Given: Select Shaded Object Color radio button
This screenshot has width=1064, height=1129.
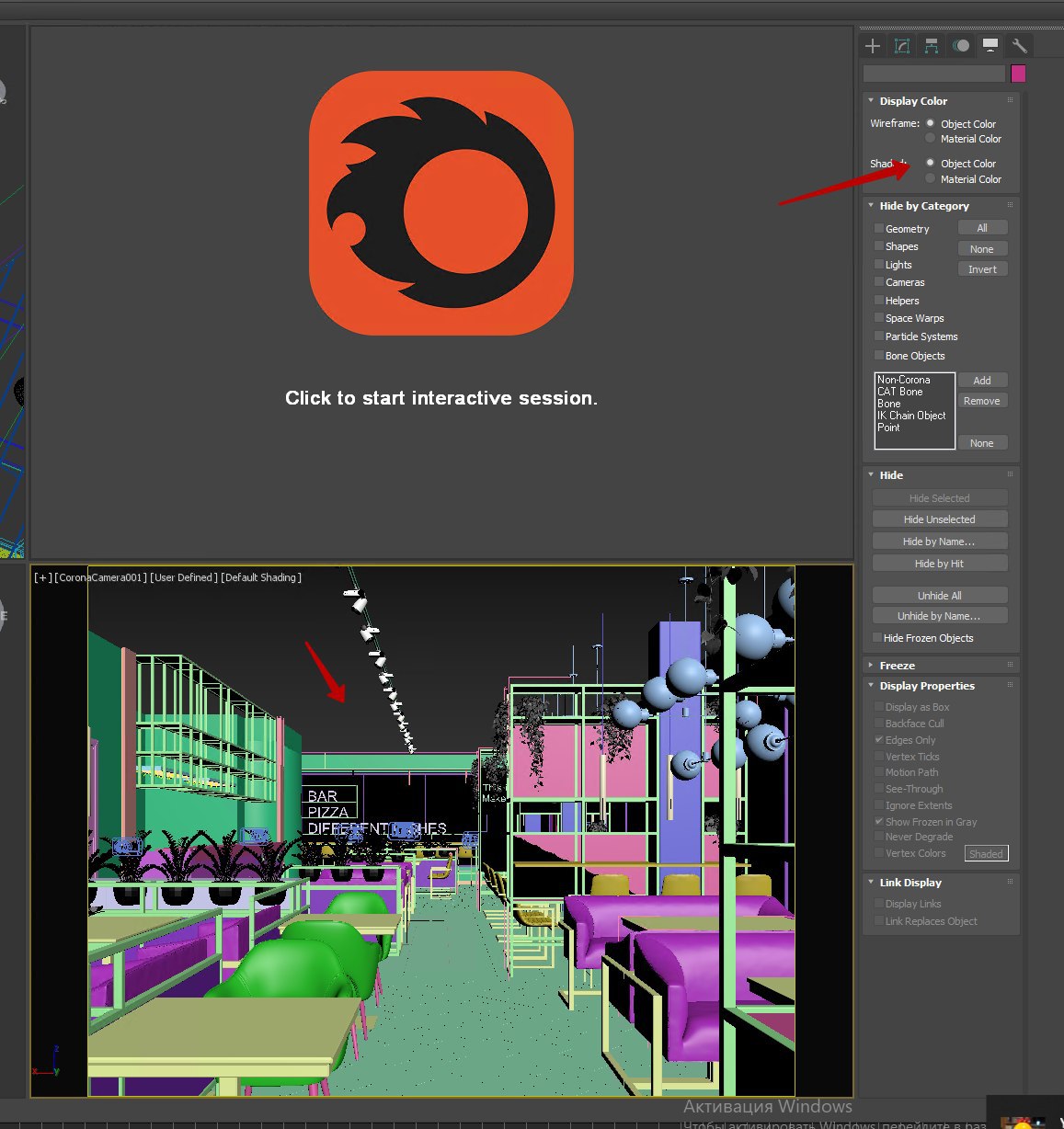Looking at the screenshot, I should (931, 163).
